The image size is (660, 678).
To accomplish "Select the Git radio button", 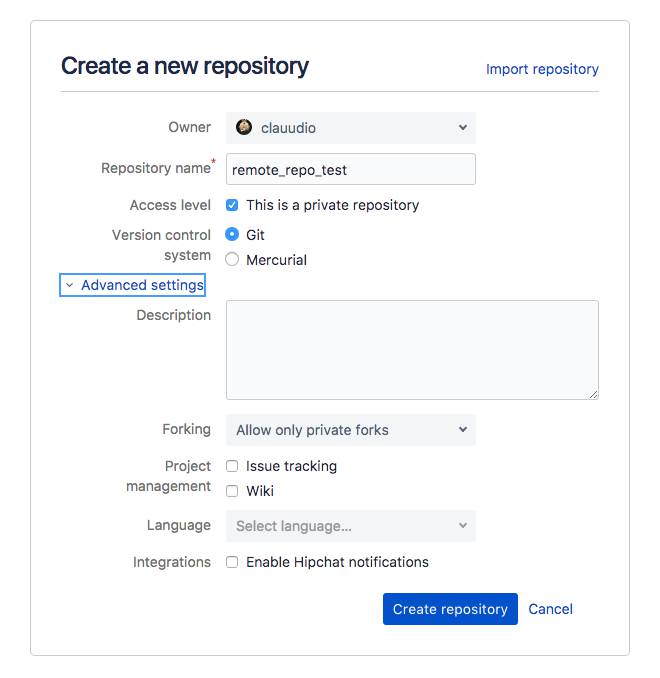I will [232, 235].
